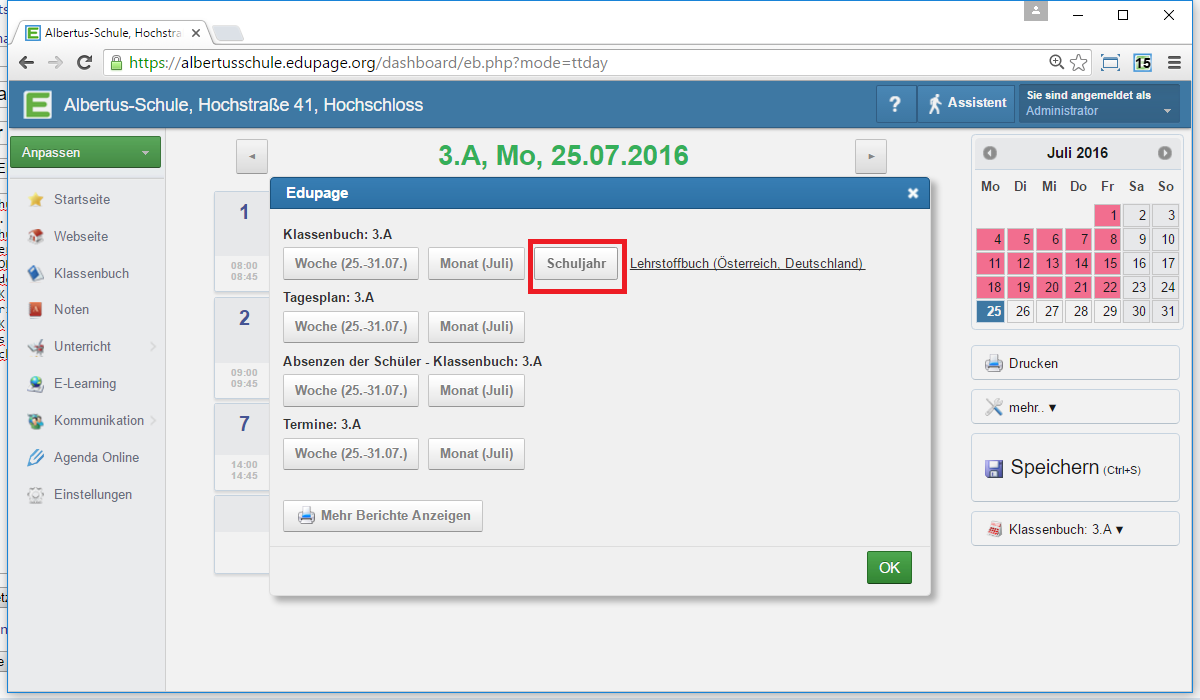Open a new browser tab

pos(228,33)
